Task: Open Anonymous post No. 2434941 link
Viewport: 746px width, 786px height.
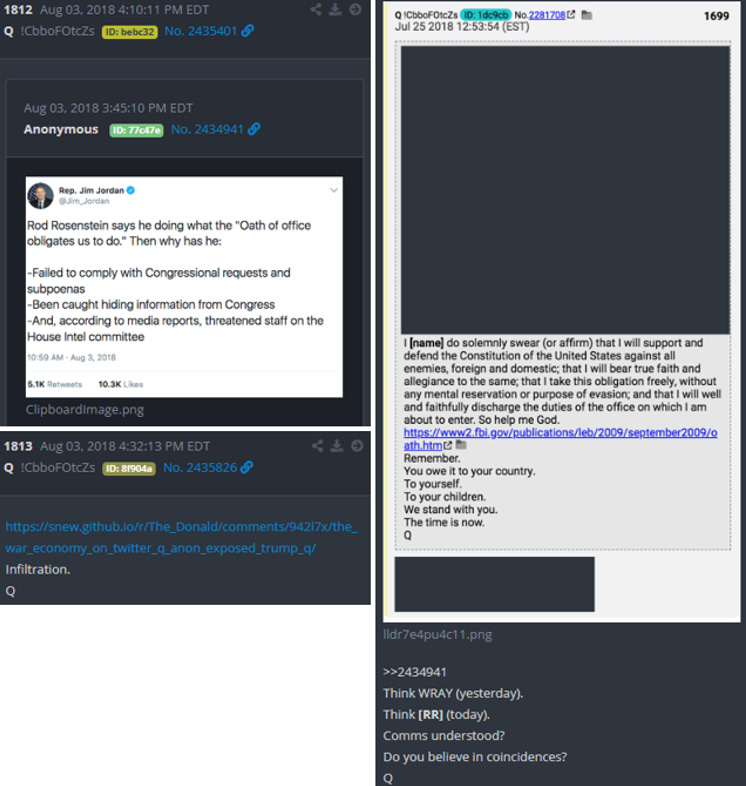Action: coord(207,129)
